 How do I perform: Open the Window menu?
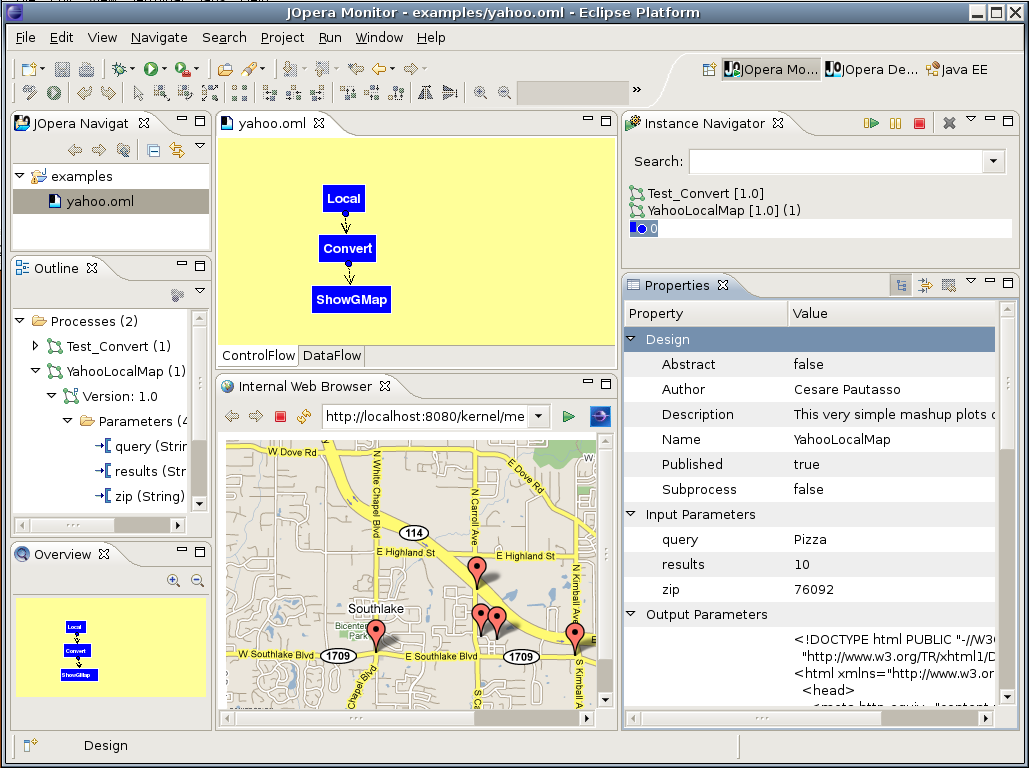click(x=379, y=37)
